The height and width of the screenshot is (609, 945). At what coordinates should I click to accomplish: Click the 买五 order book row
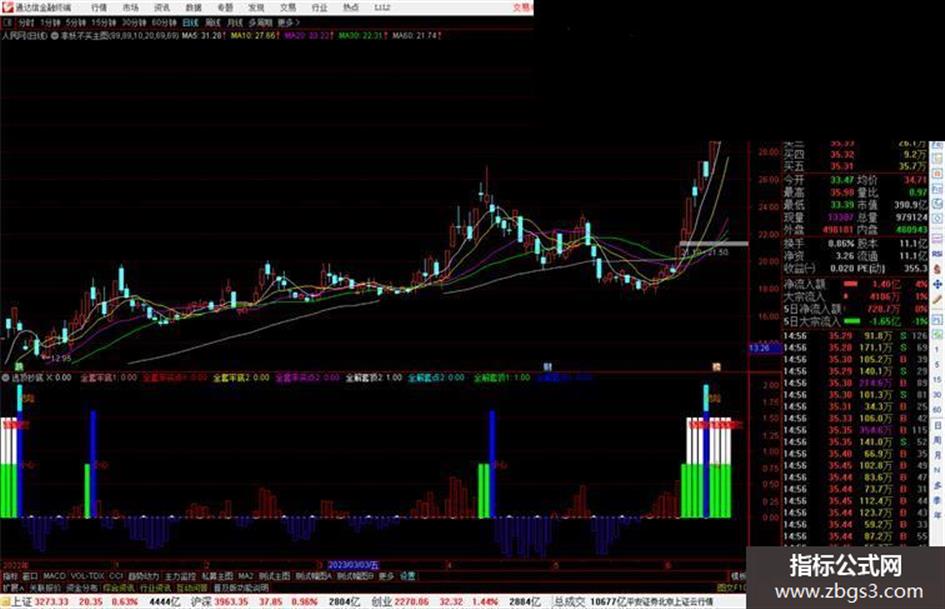tap(855, 166)
